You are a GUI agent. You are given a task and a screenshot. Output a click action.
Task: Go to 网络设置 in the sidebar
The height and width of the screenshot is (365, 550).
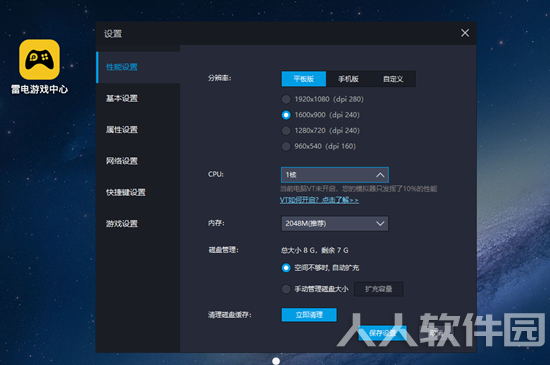pyautogui.click(x=139, y=161)
